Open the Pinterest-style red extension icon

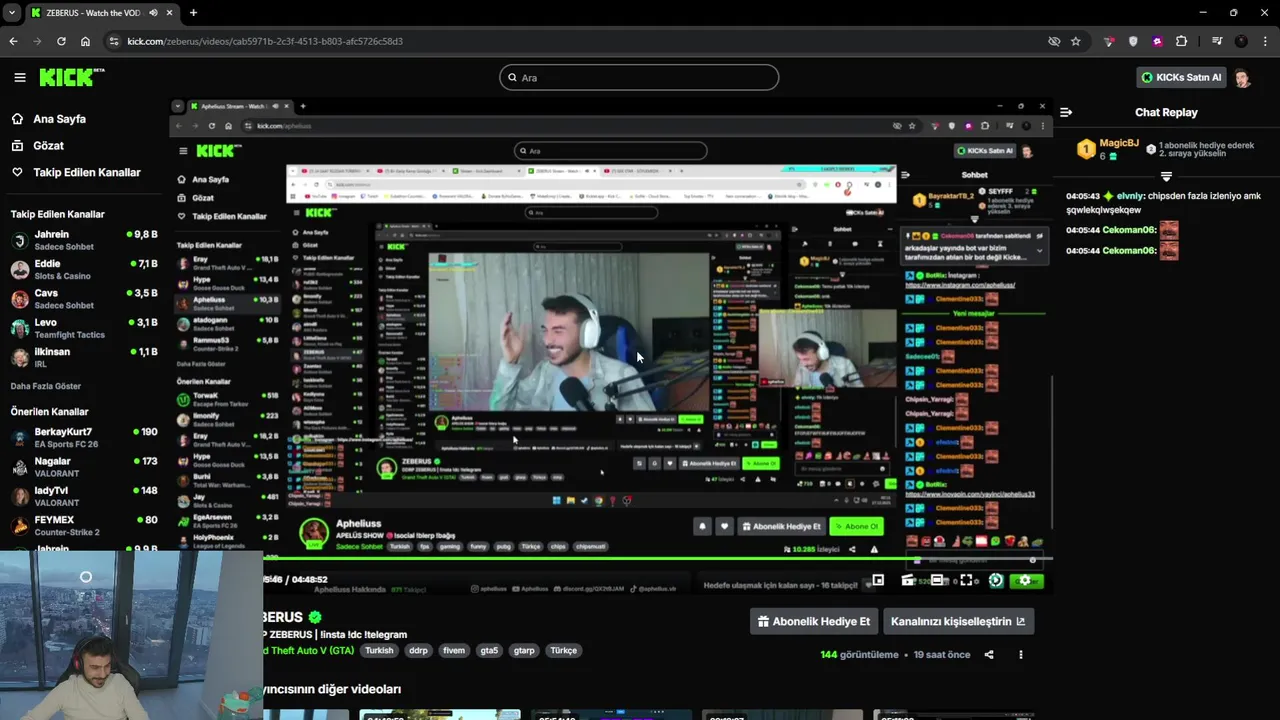[1109, 41]
